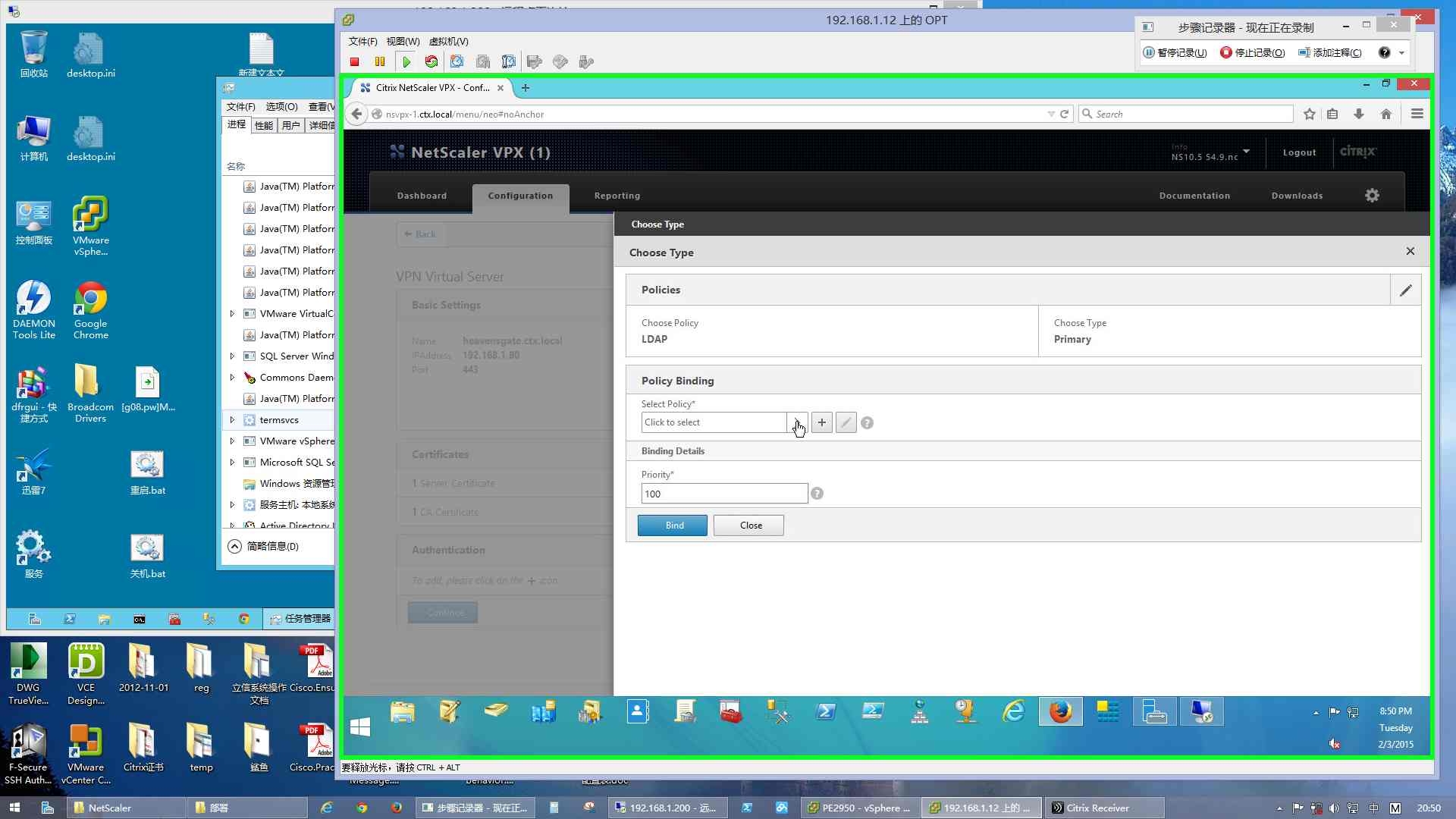Click 暂停记录(U) in Steps Recorder

click(x=1175, y=52)
